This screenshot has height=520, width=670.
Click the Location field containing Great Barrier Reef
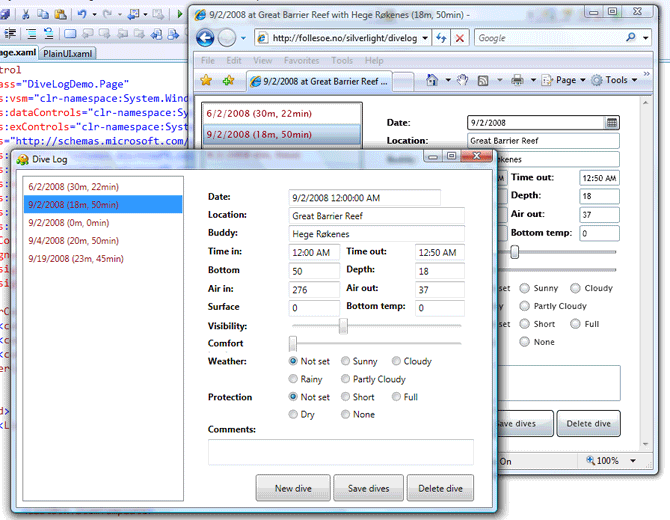click(x=376, y=216)
